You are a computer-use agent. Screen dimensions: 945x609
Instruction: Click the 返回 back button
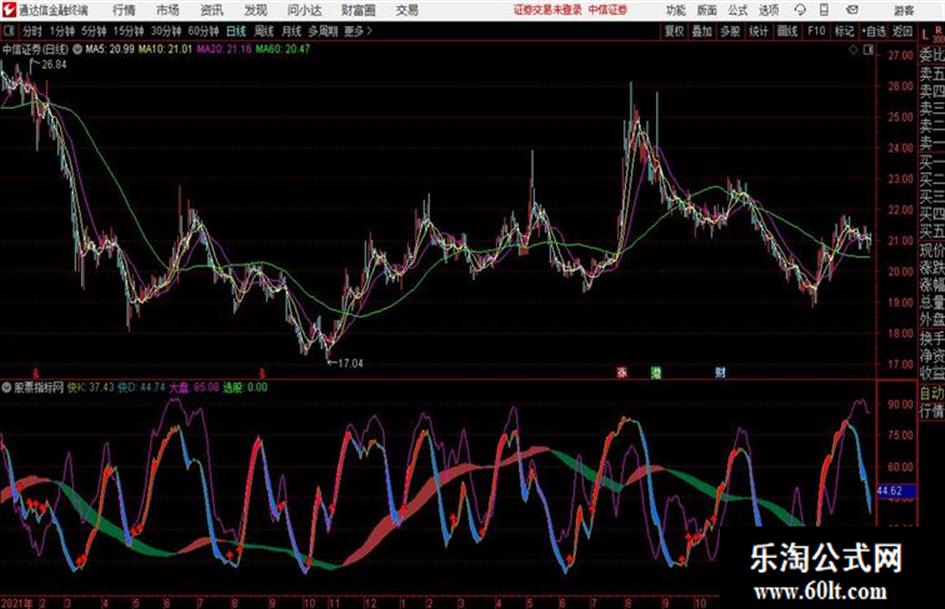902,31
